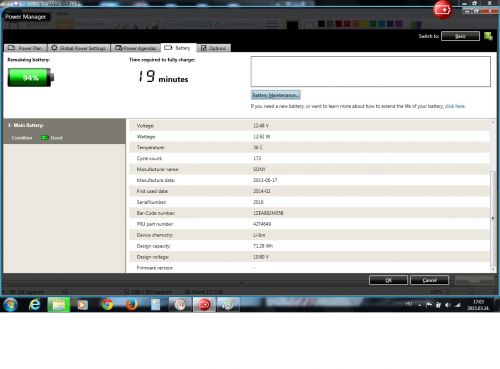Select the Battery tab
The height and width of the screenshot is (369, 500).
(178, 48)
